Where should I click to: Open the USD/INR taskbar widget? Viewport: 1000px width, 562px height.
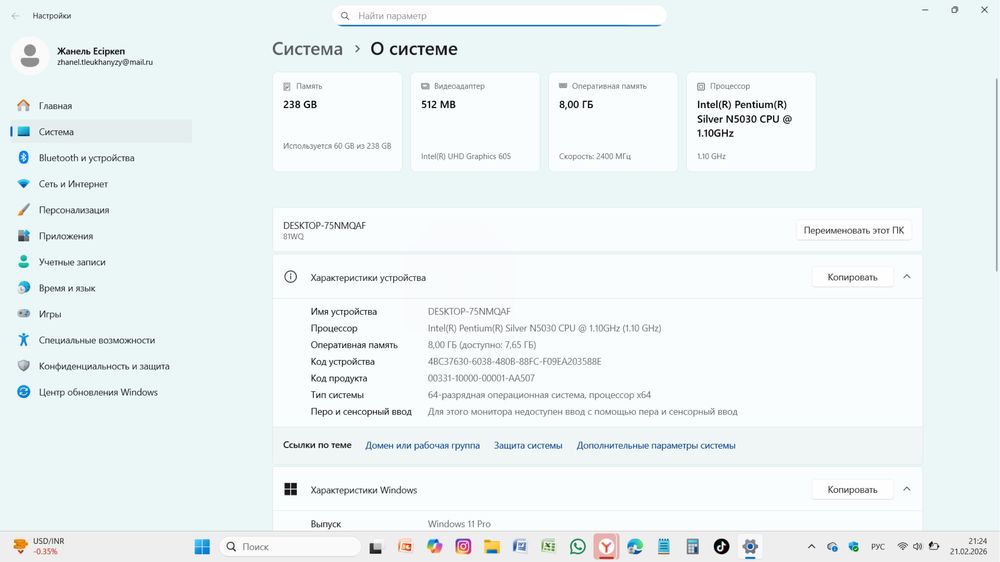tap(40, 547)
